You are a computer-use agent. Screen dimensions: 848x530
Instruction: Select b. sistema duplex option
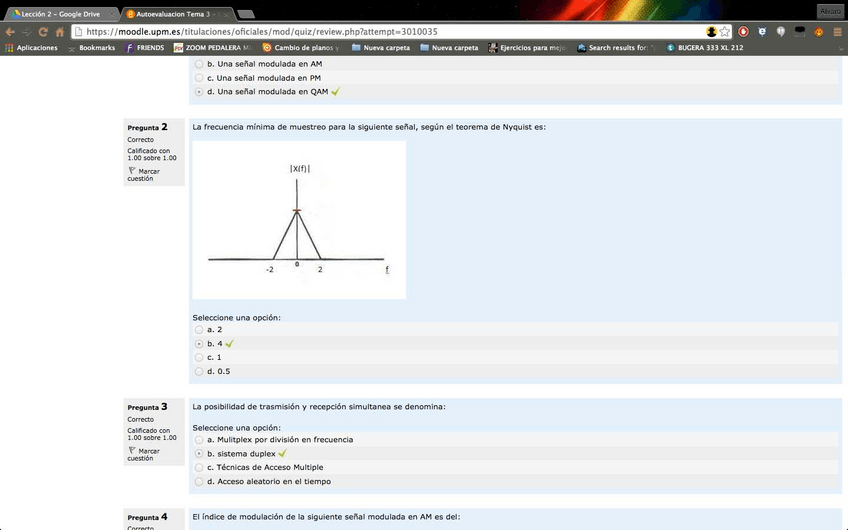pos(199,454)
